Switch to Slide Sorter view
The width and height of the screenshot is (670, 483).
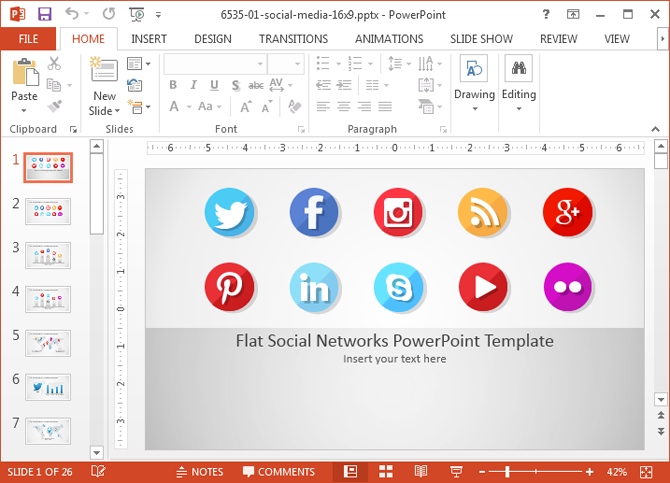(x=386, y=471)
